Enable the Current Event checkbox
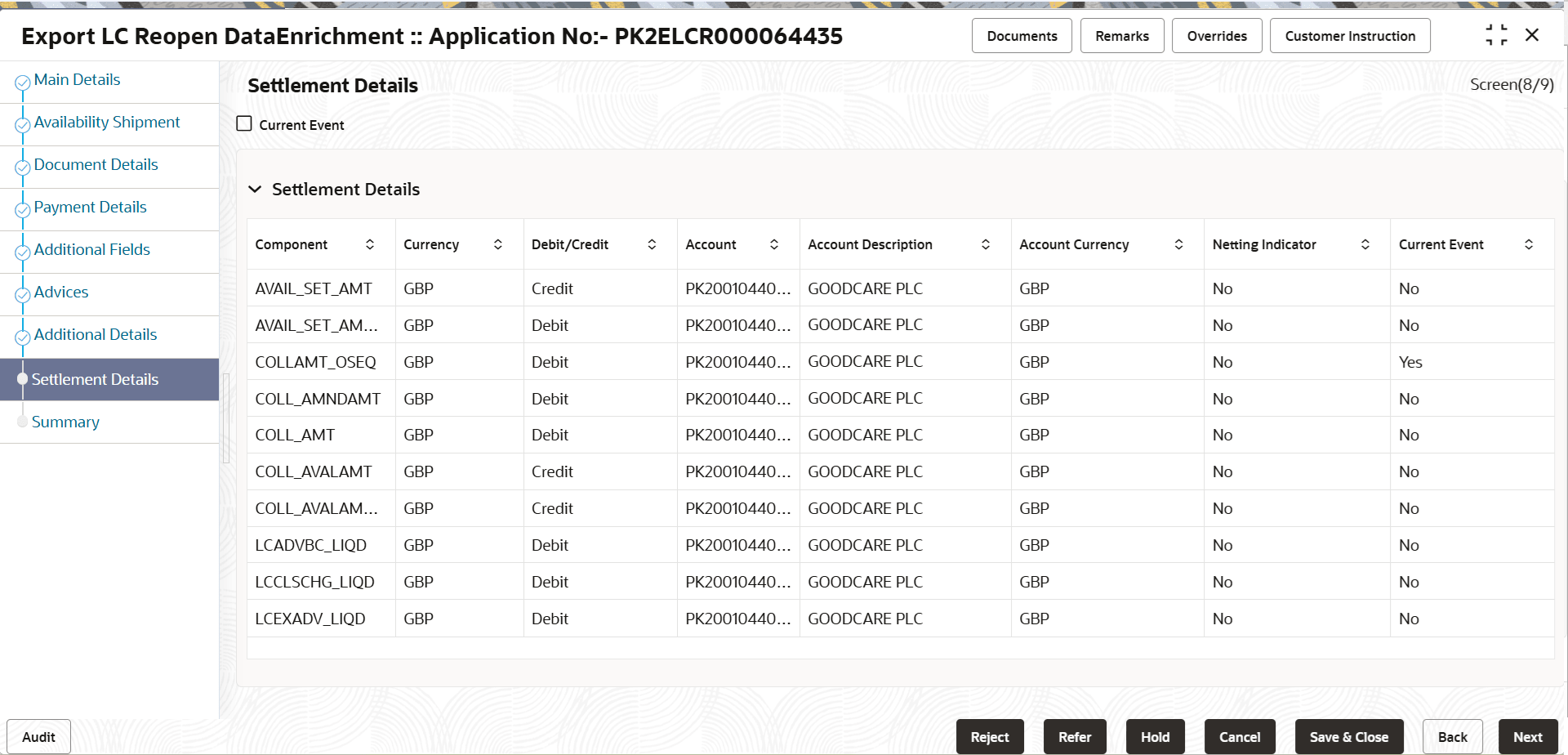This screenshot has width=1568, height=755. [243, 123]
